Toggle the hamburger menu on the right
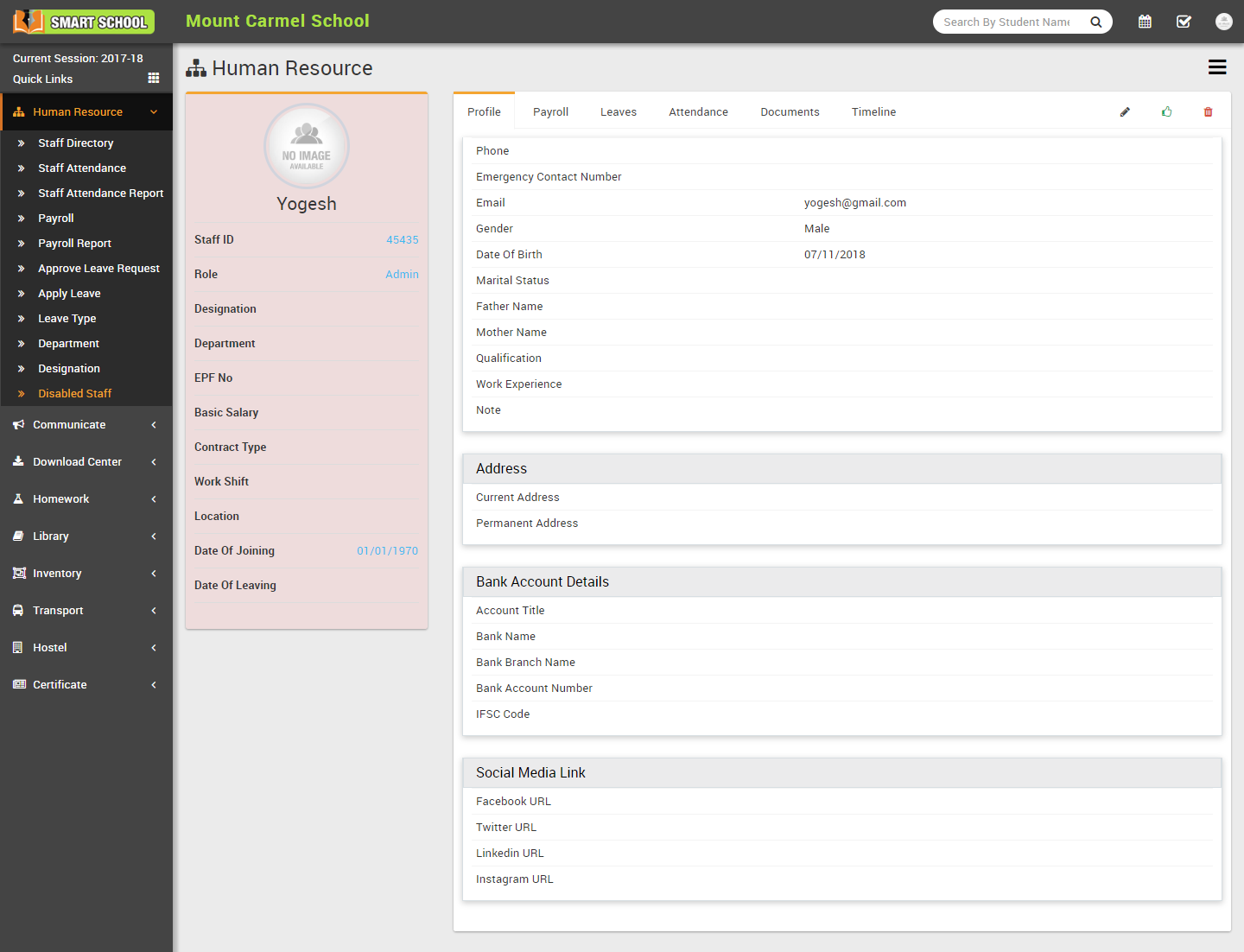This screenshot has height=952, width=1244. click(x=1217, y=67)
